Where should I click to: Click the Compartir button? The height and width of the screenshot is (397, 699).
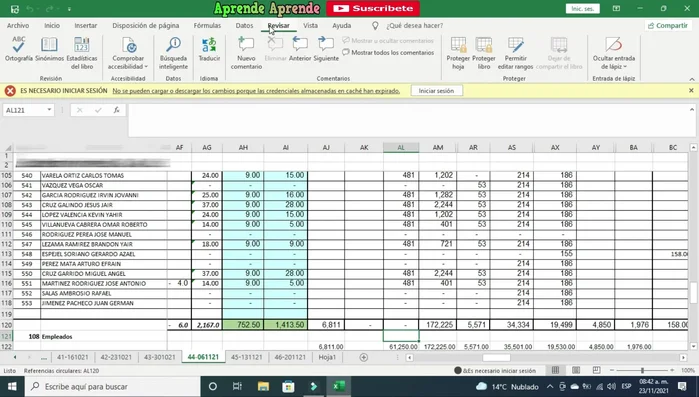(668, 26)
